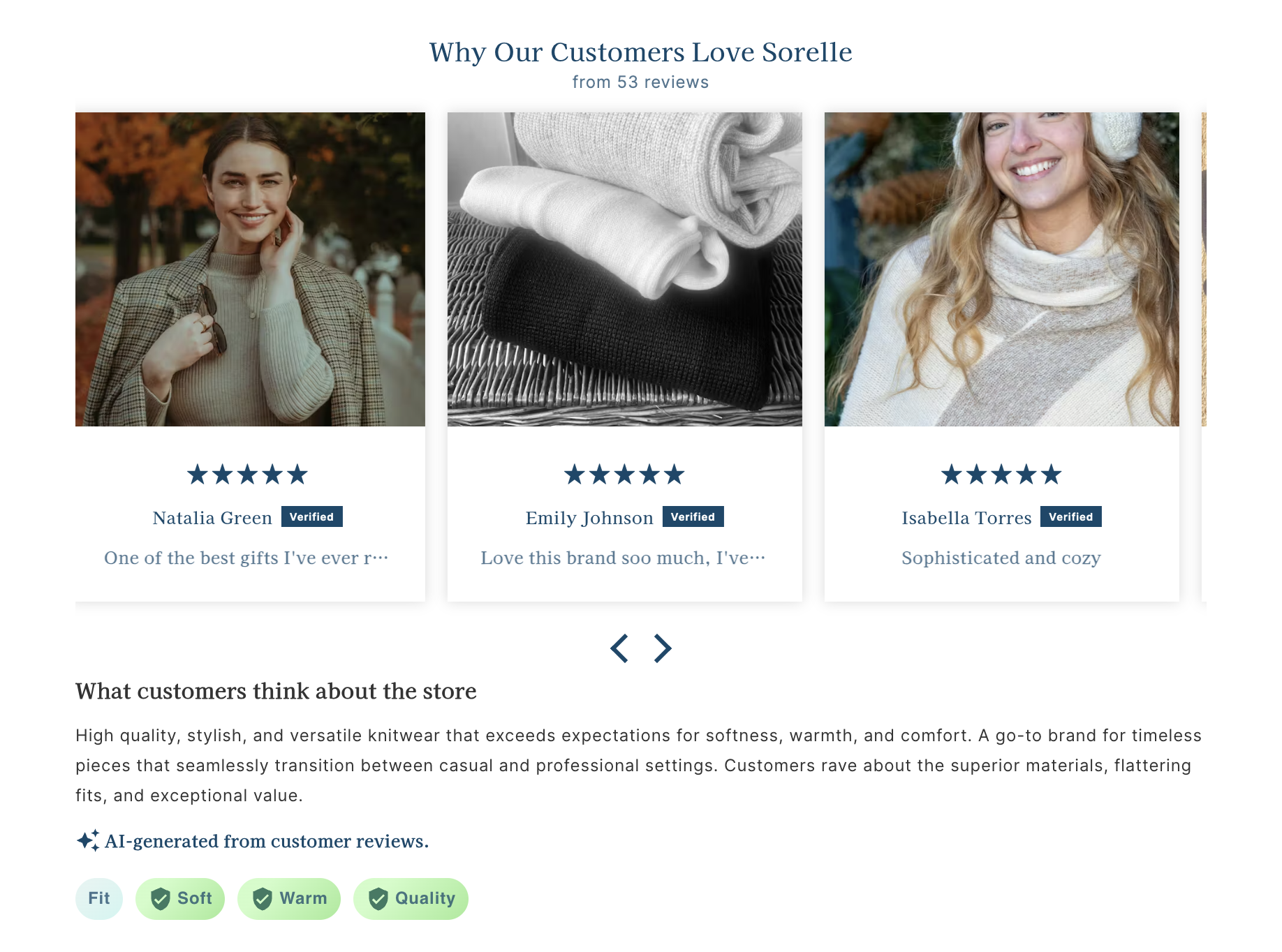Click Natalia Green's five-star rating
1282x952 pixels.
point(247,475)
